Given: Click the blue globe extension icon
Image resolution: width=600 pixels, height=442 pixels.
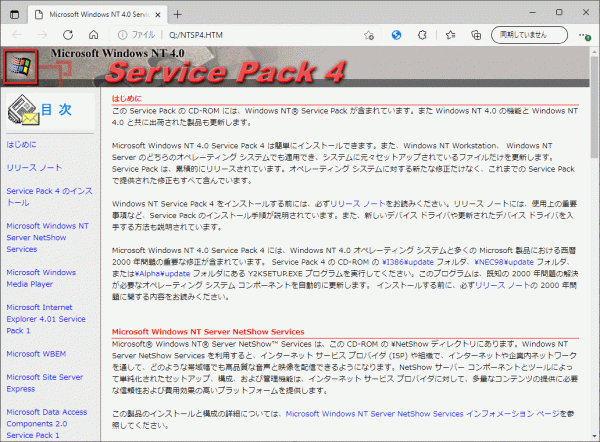Looking at the screenshot, I should pyautogui.click(x=396, y=35).
